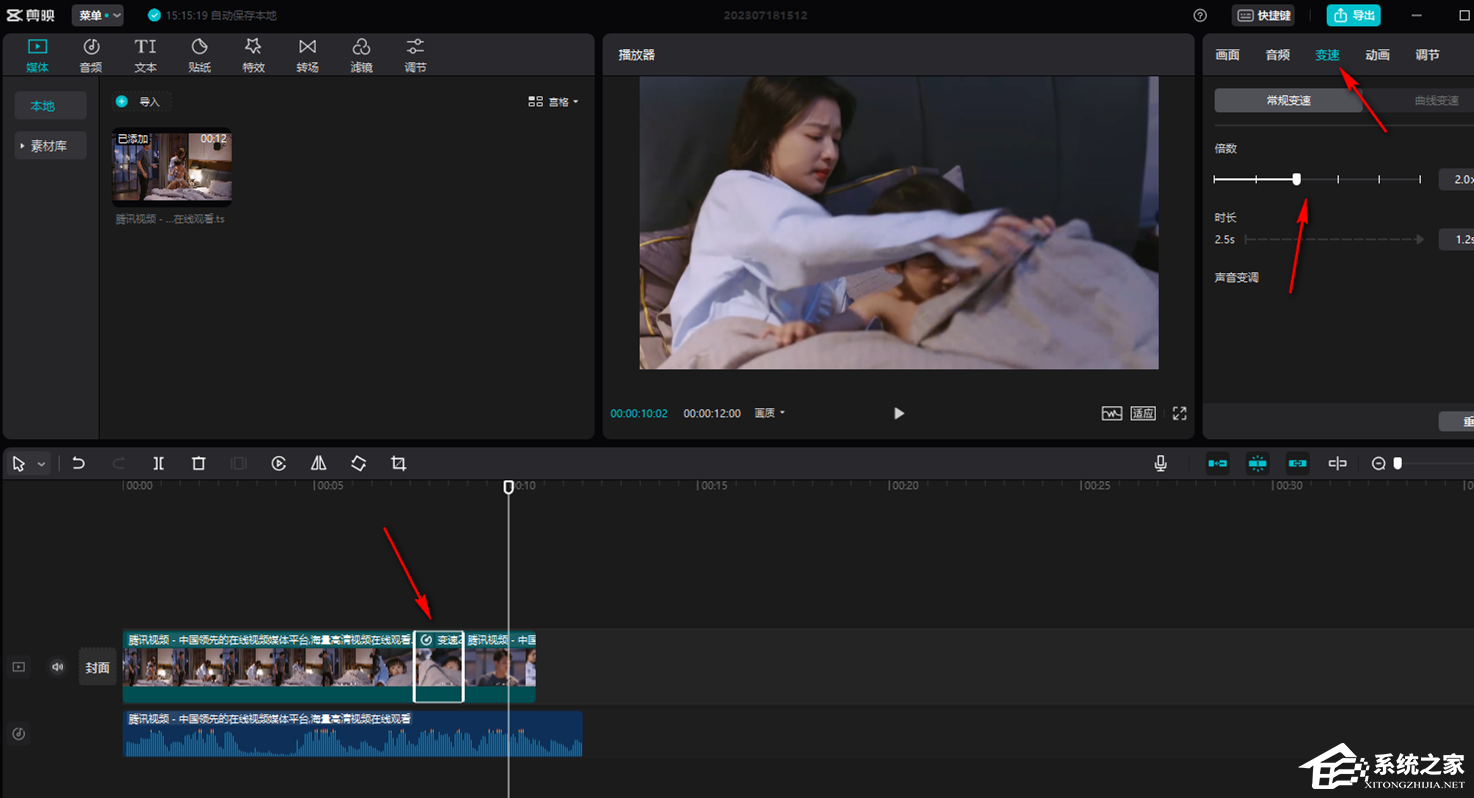Click the plus 导入 import icon
The width and height of the screenshot is (1474, 798).
tap(122, 101)
